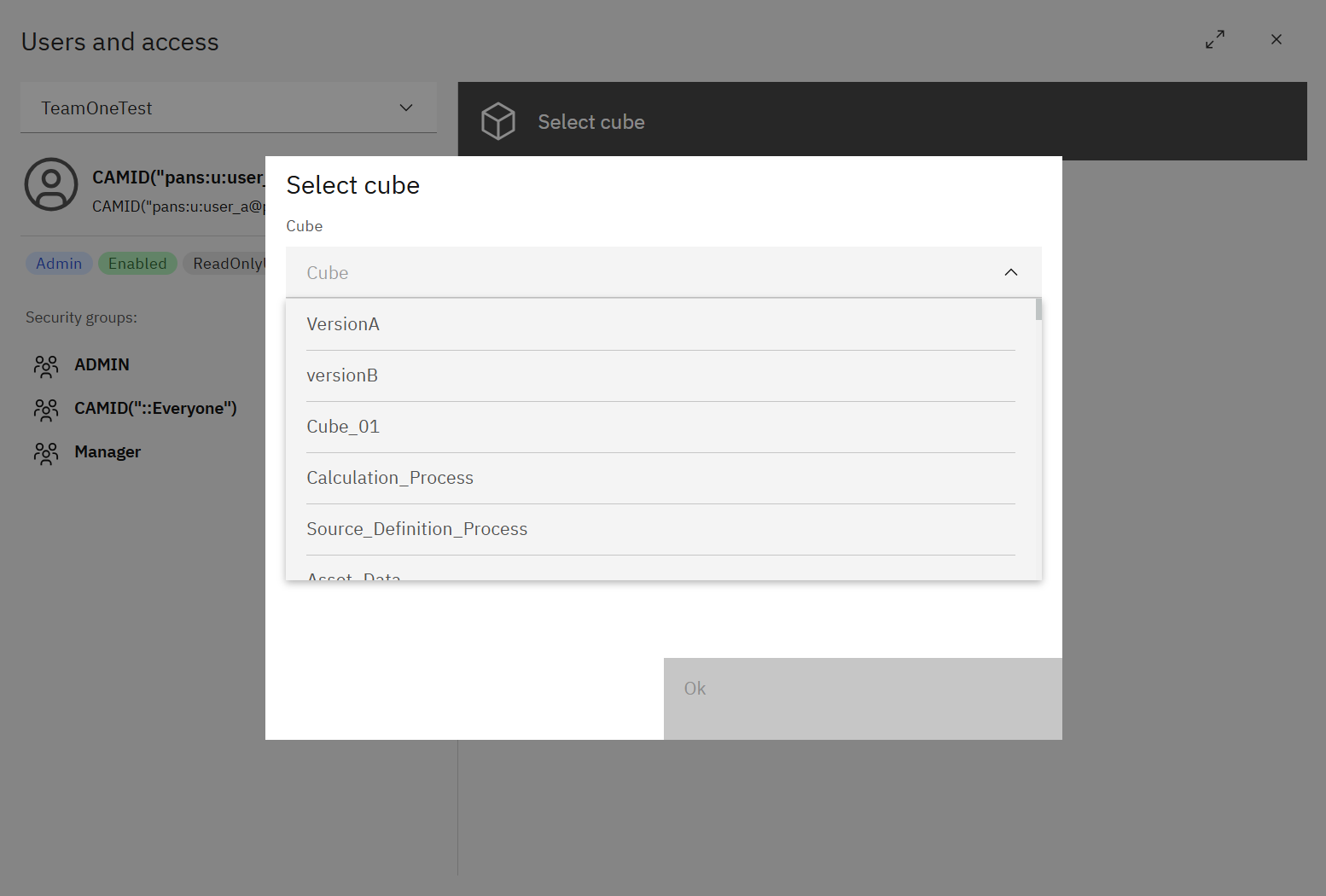Select Source_Definition_Process cube option
The width and height of the screenshot is (1326, 896).
point(417,529)
